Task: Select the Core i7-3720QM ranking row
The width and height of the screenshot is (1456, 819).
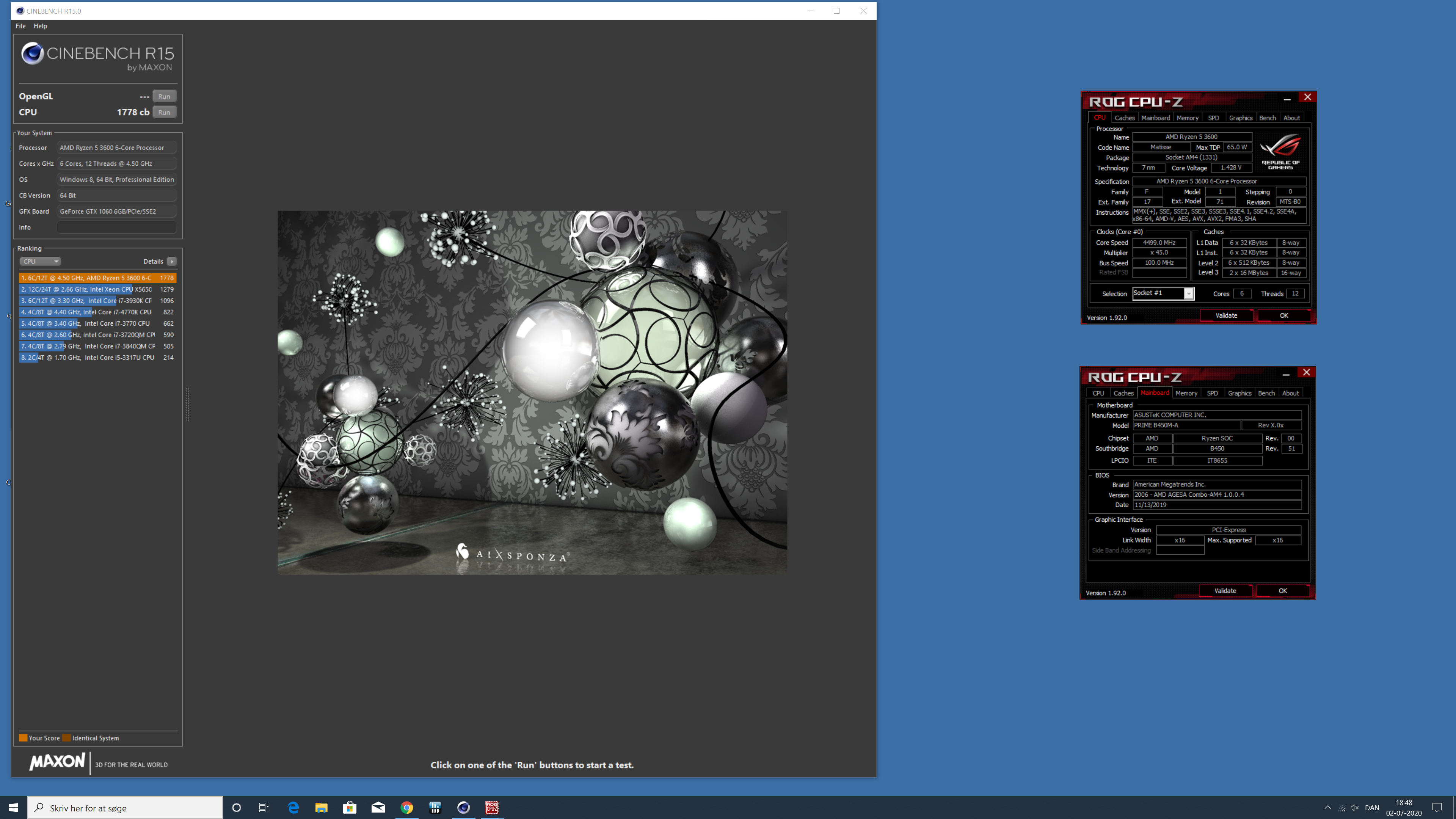Action: 97,334
